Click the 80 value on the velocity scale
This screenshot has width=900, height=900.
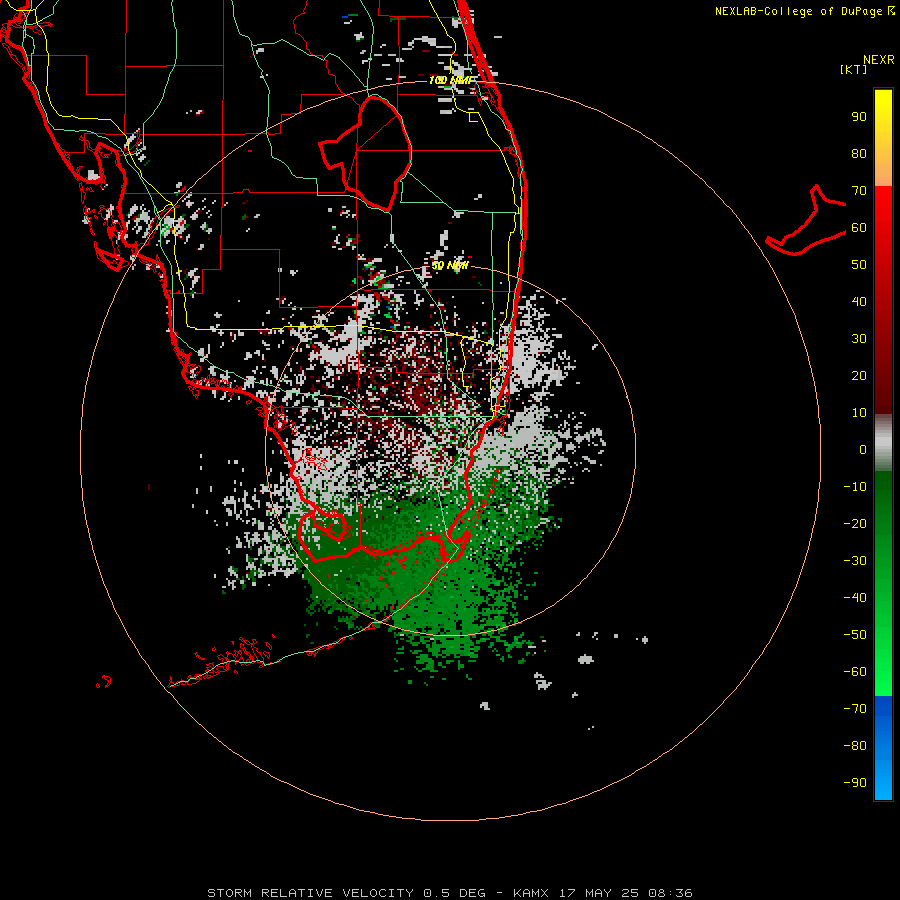click(859, 154)
